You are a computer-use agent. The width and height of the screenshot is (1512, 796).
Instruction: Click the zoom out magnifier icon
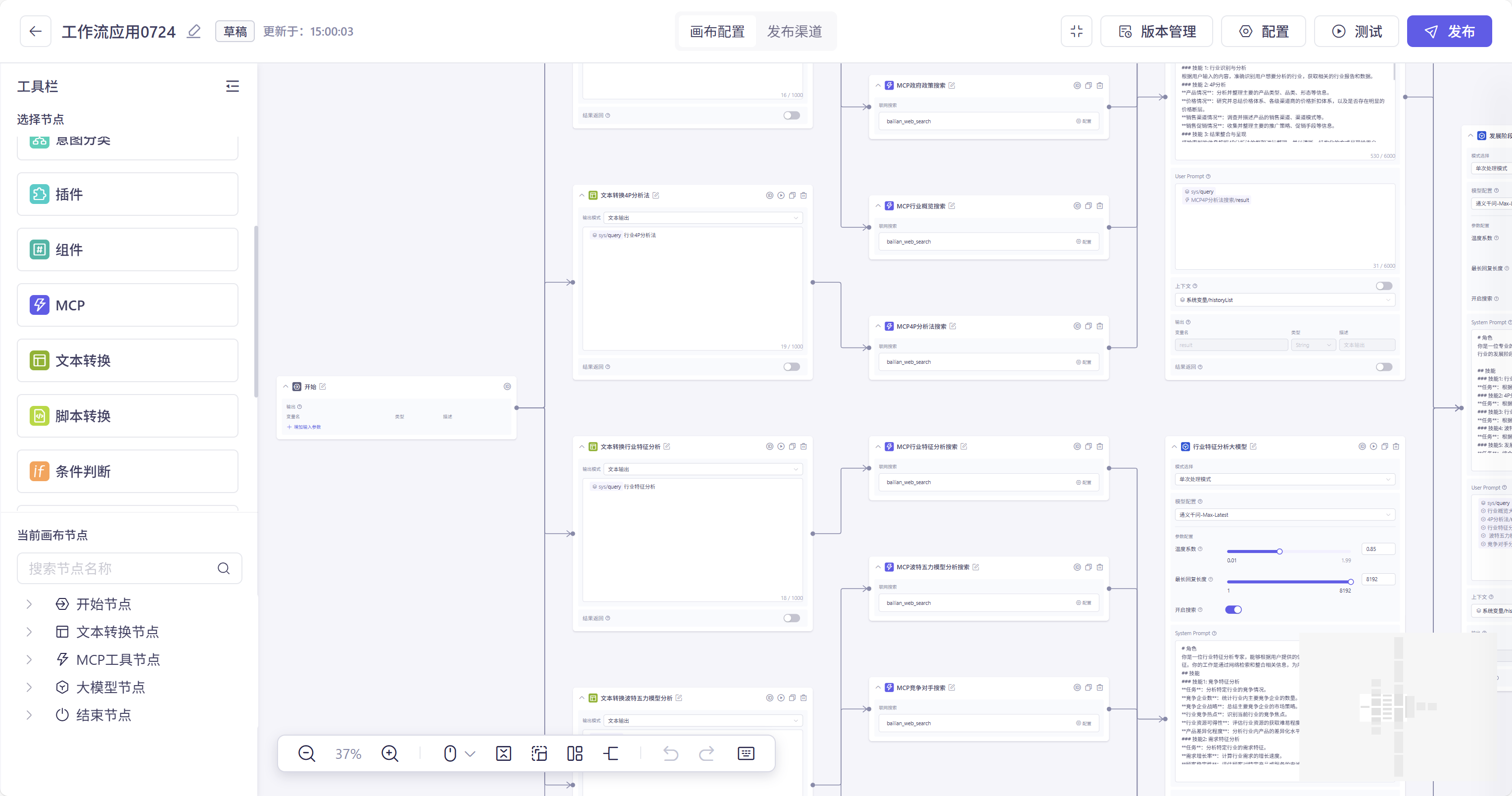[x=306, y=754]
